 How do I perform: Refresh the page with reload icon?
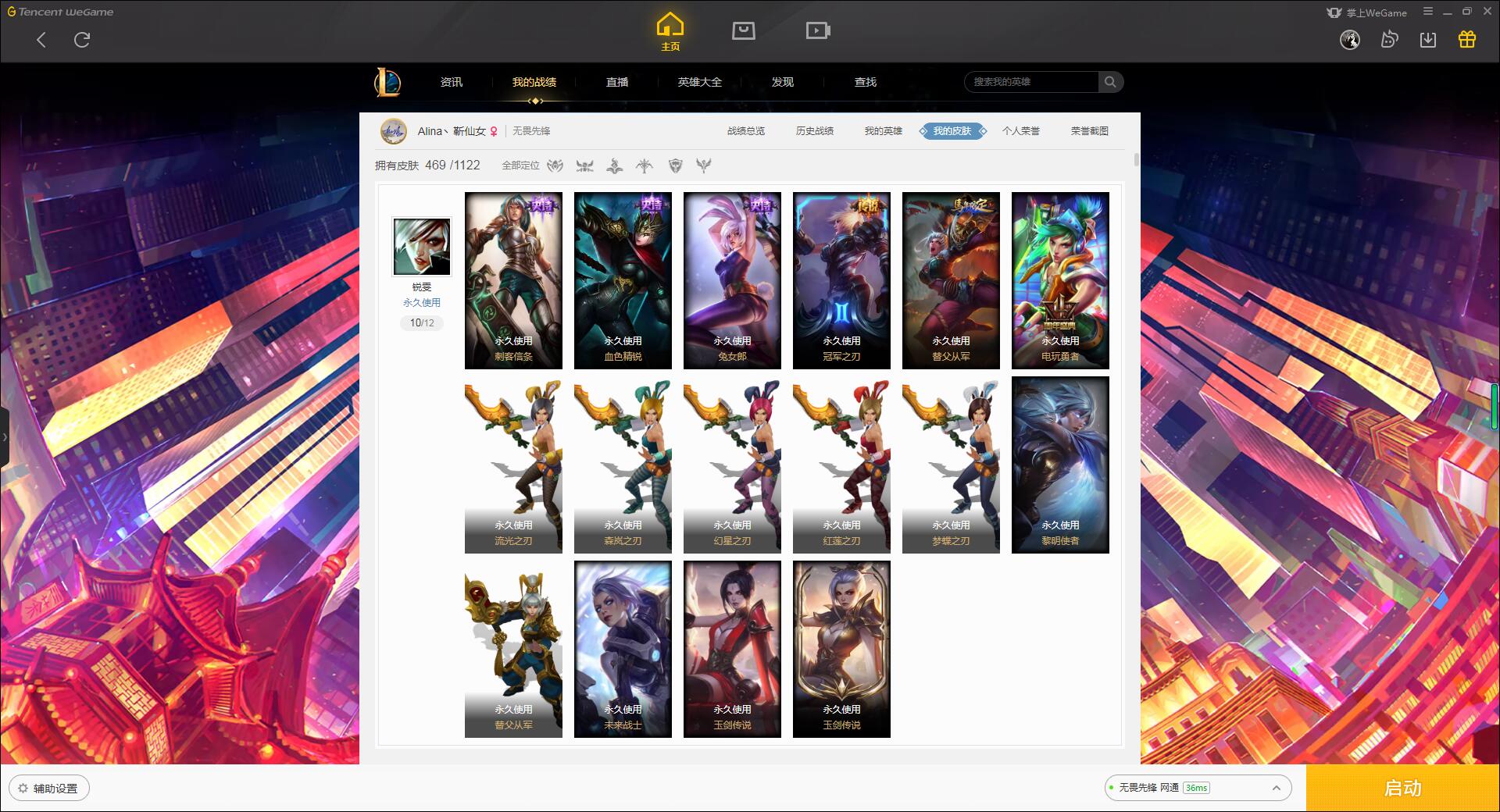82,40
